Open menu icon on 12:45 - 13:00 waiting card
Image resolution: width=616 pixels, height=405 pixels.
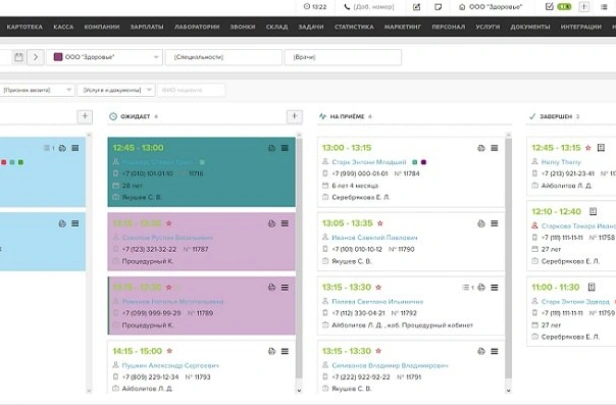285,148
